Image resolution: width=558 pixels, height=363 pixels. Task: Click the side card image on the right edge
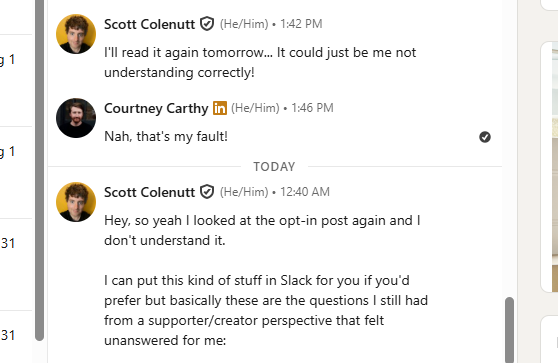coord(555,167)
